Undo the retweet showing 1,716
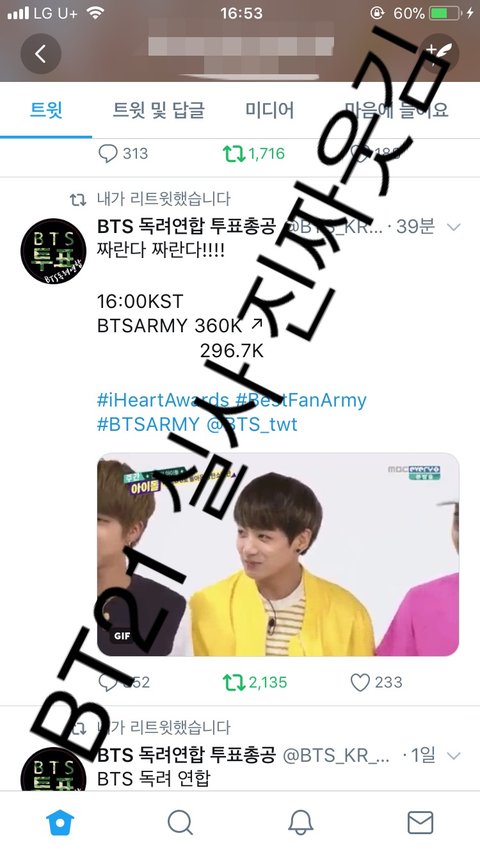 point(254,154)
